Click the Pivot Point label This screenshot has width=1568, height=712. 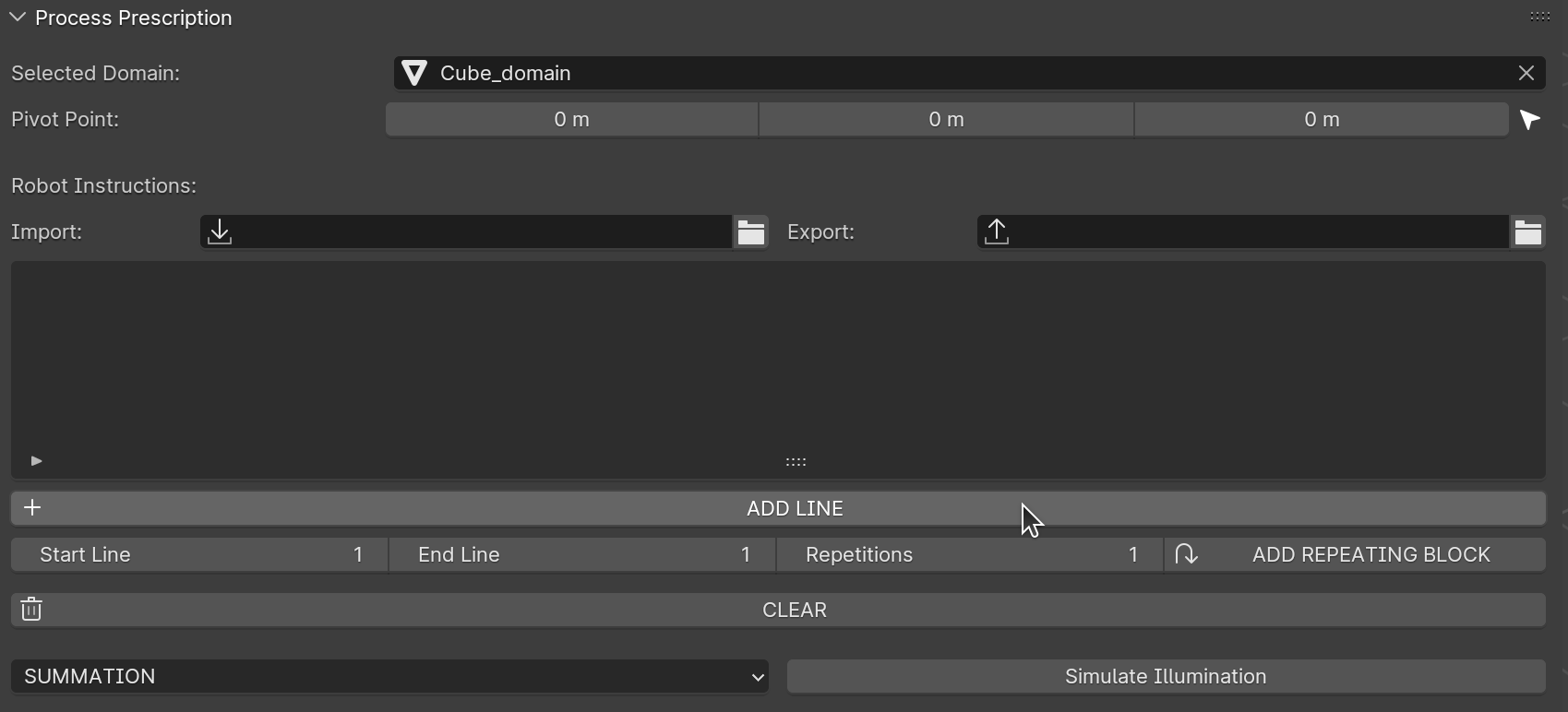[x=65, y=120]
